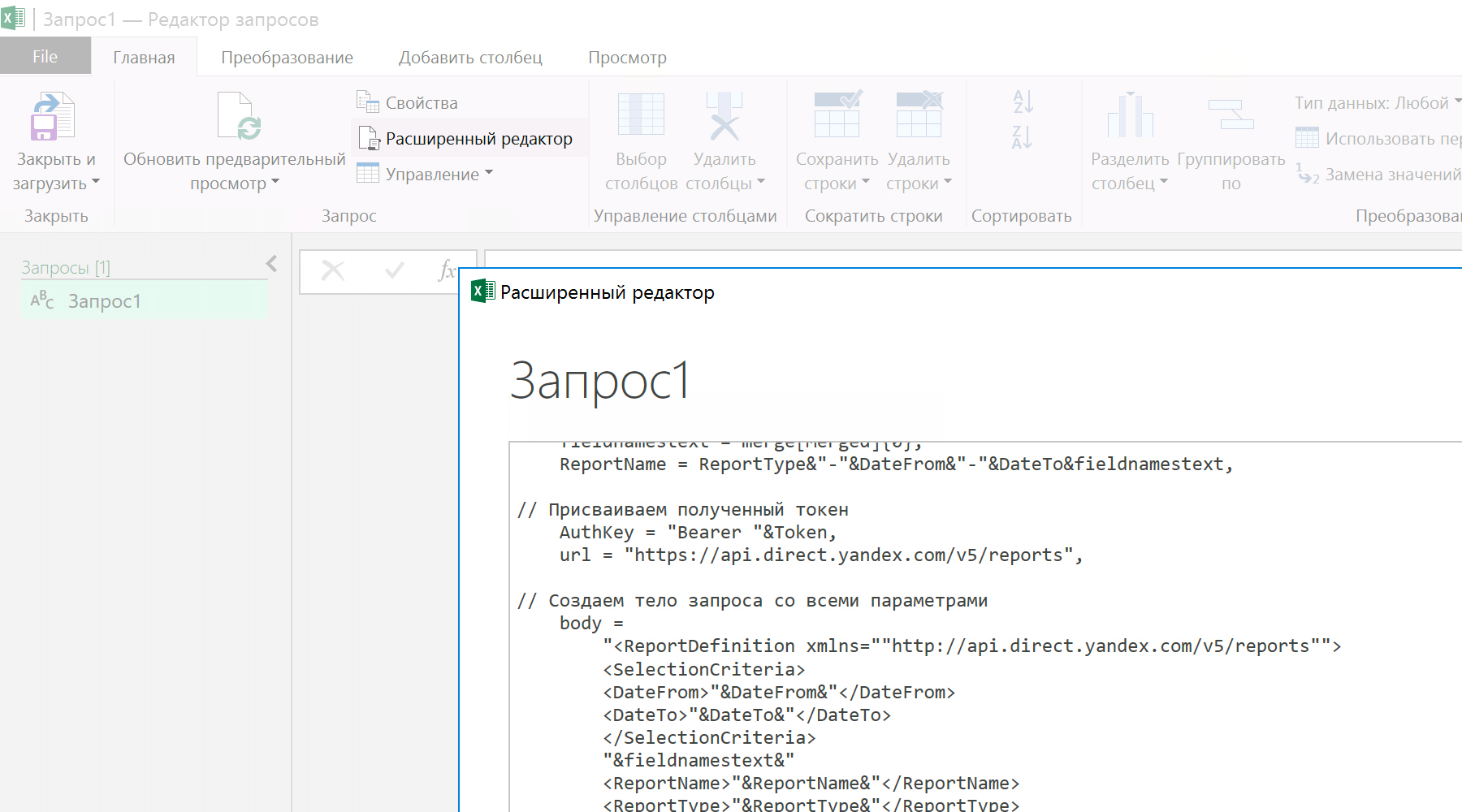1462x812 pixels.
Task: Click the Excel icon in title bar
Action: point(13,18)
